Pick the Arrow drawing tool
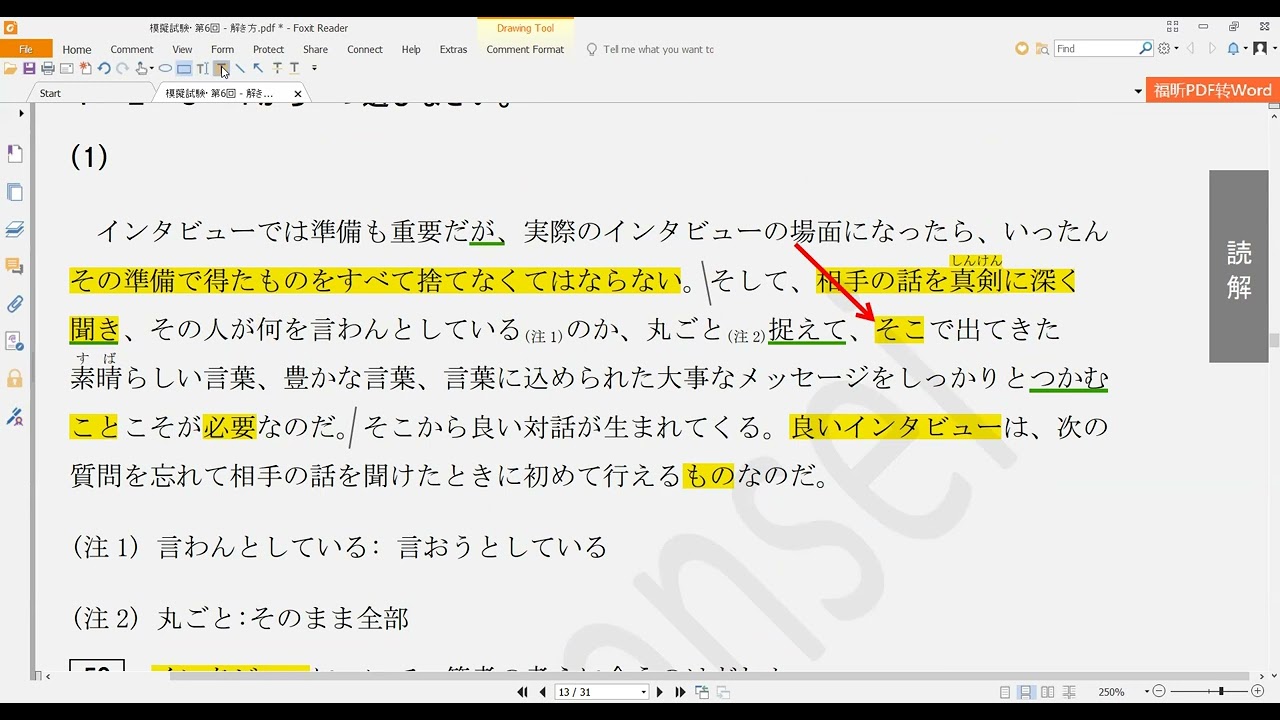This screenshot has width=1280, height=720. point(258,69)
